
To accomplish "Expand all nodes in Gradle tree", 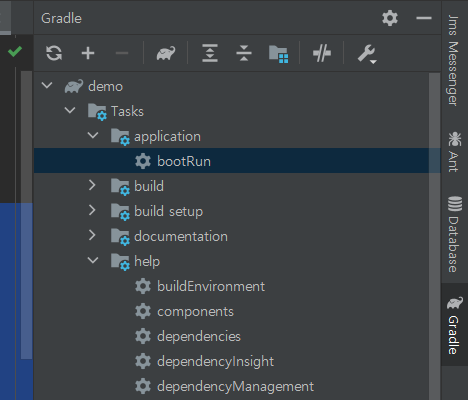I will pos(210,53).
